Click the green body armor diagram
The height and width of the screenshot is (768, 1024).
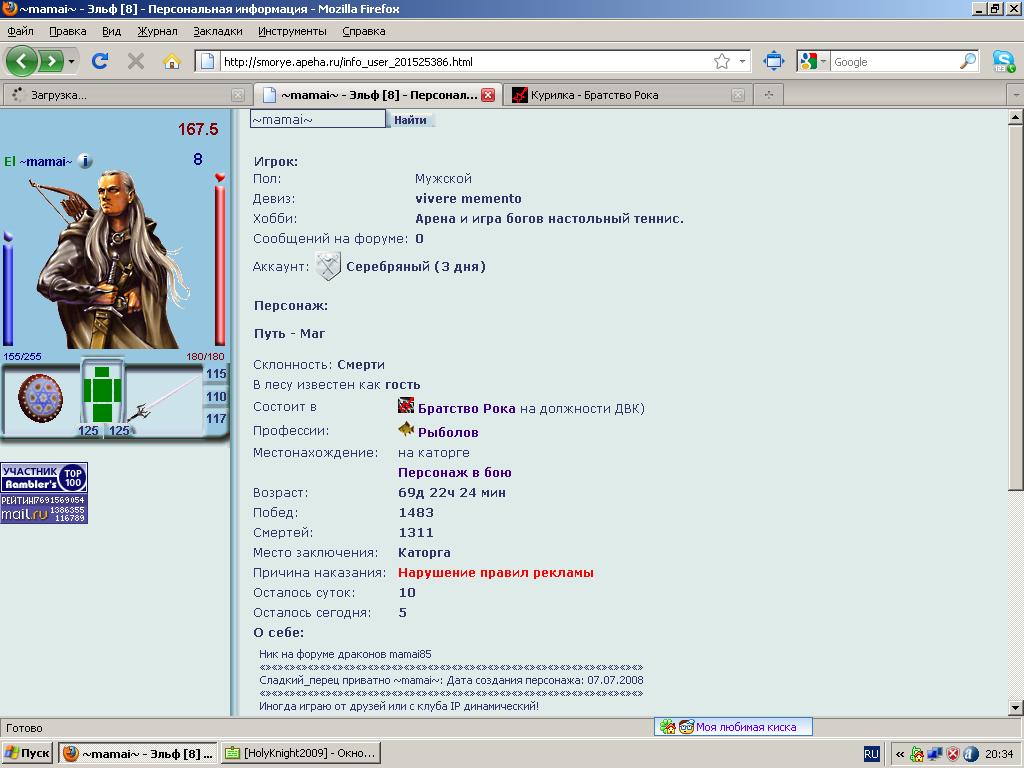coord(103,394)
